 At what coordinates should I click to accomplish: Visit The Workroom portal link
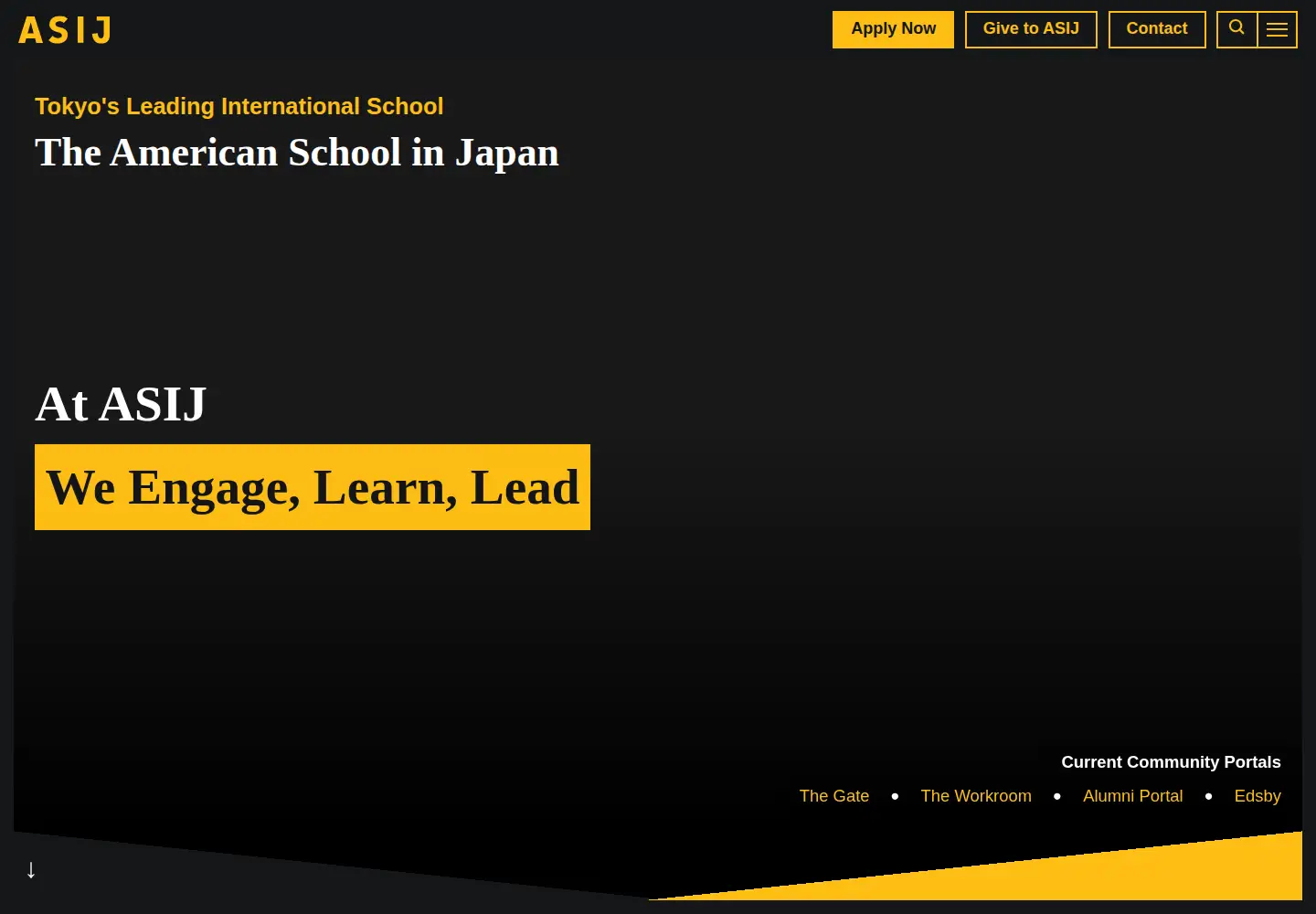pos(976,796)
